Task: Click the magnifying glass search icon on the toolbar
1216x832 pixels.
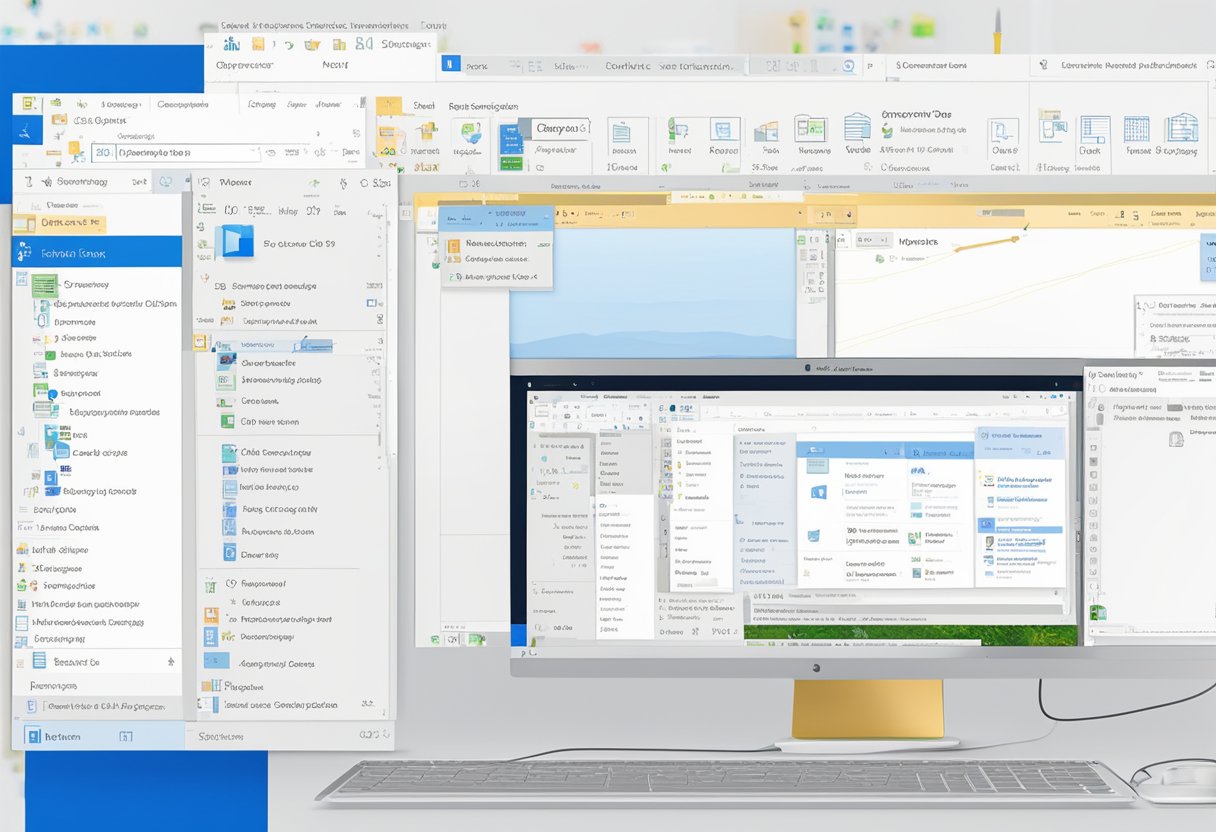Action: point(849,65)
